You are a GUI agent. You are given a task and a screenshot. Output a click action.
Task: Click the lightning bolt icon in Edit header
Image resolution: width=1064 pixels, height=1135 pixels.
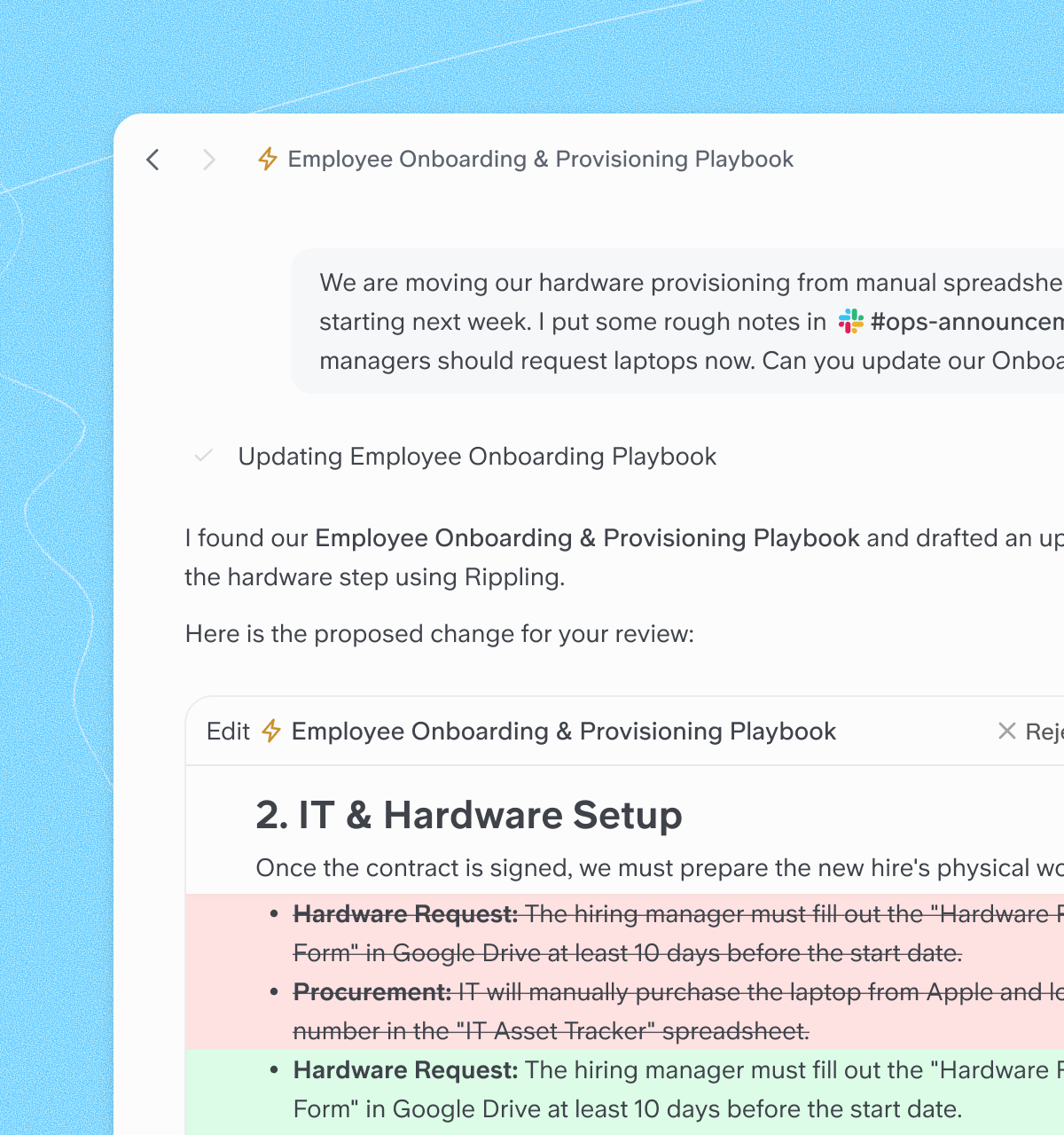coord(271,731)
